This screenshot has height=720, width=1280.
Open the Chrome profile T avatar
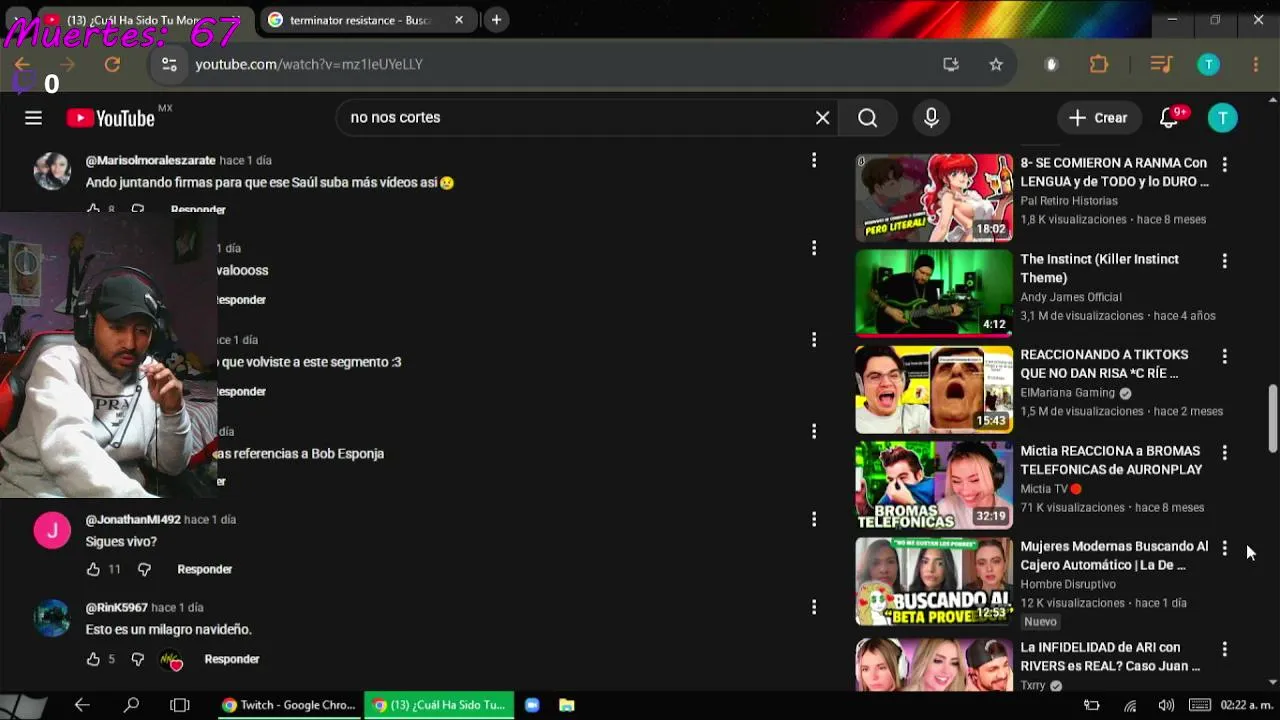1208,64
